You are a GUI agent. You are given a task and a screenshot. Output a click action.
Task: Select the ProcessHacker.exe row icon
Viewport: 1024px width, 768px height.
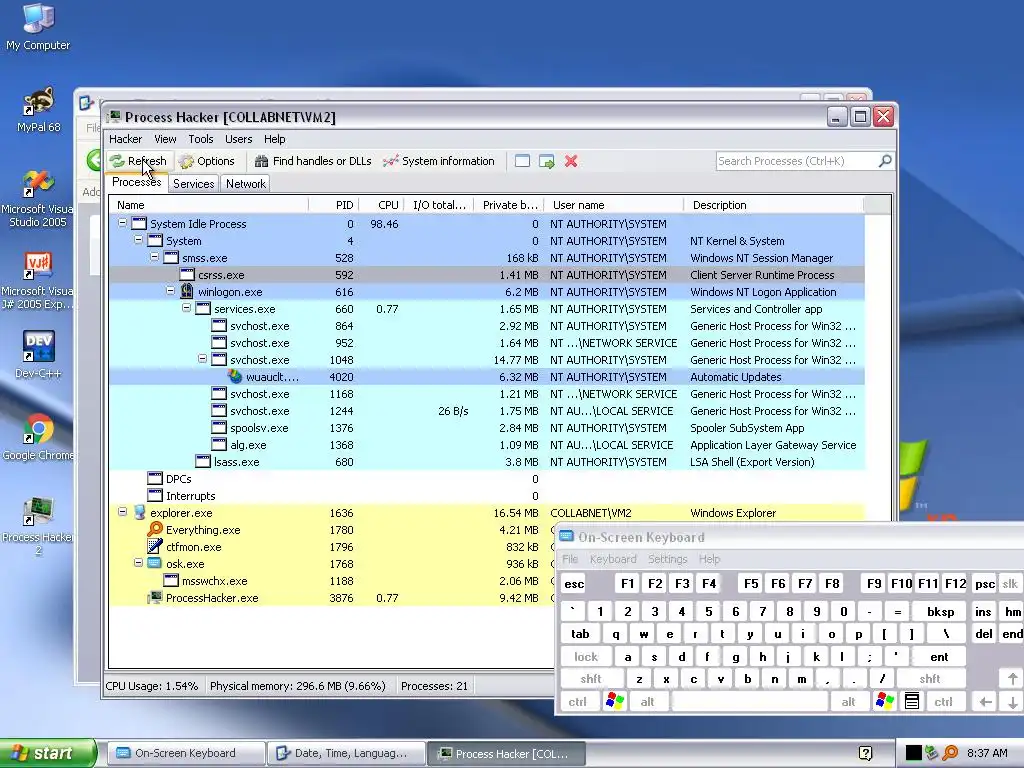pyautogui.click(x=155, y=598)
